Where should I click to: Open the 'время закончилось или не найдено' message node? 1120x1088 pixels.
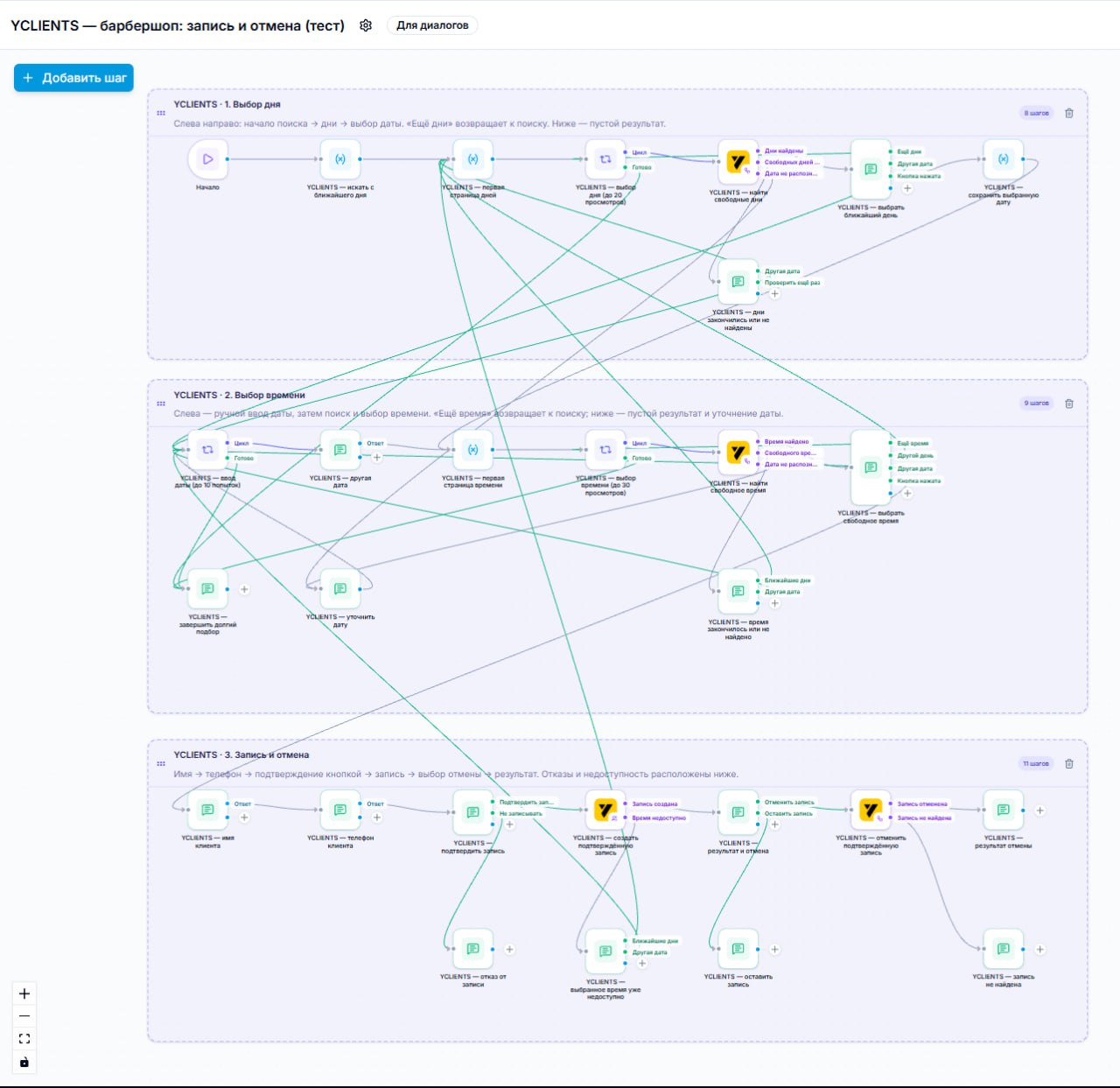(738, 591)
